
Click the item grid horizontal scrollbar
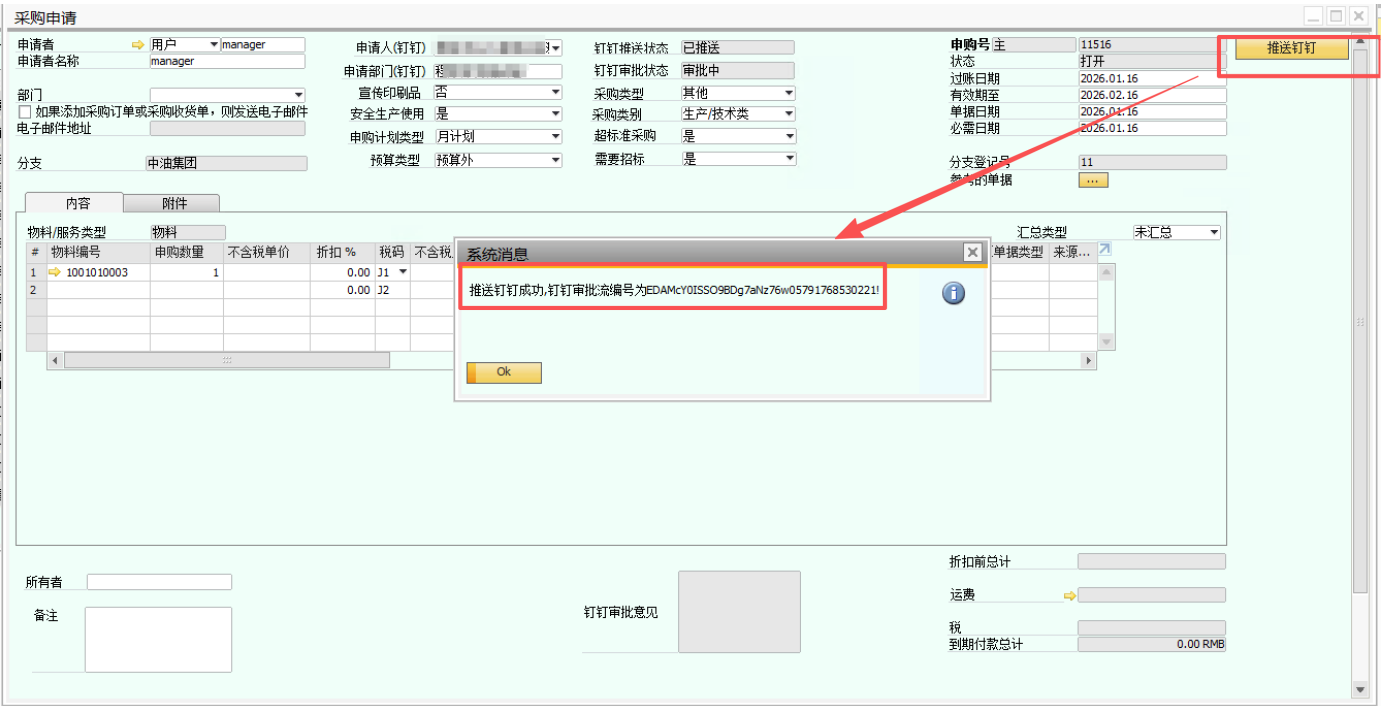click(227, 360)
